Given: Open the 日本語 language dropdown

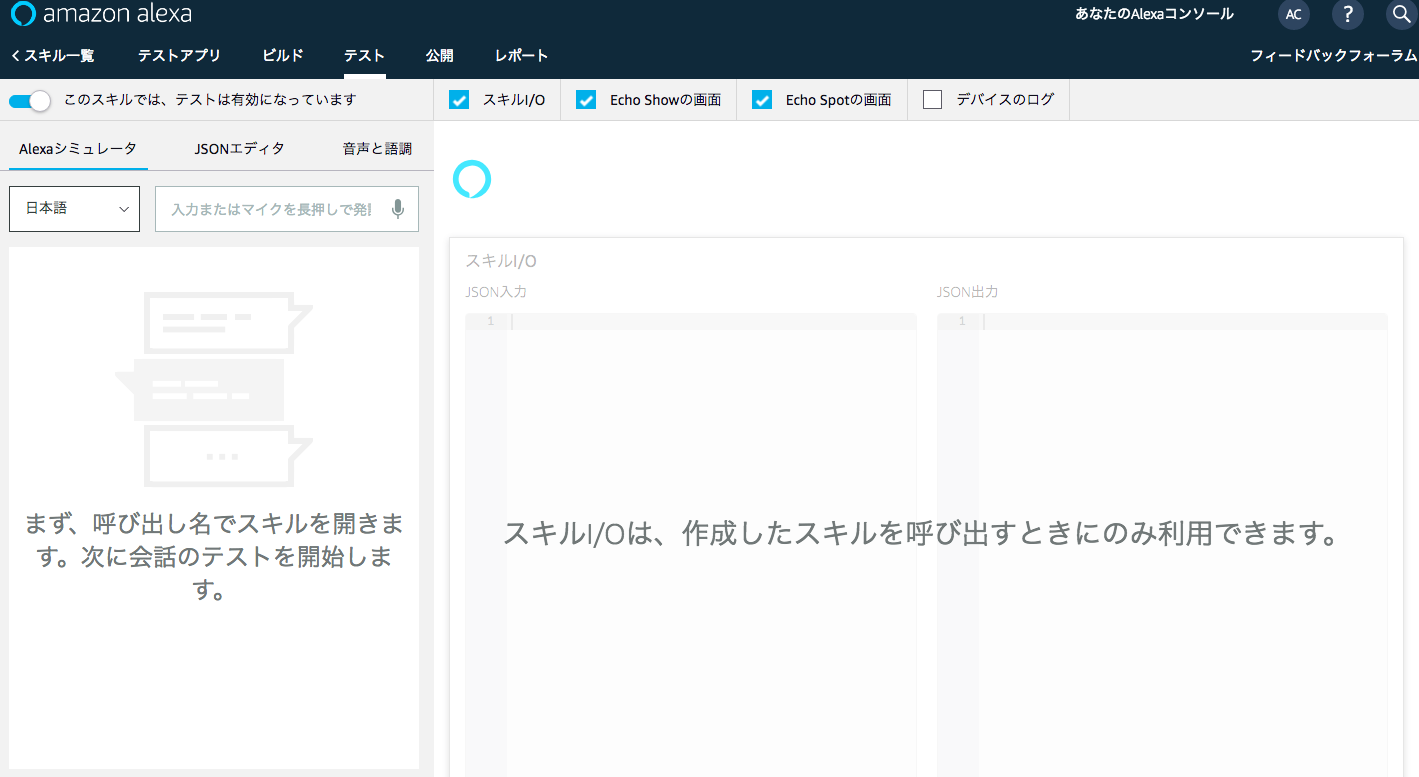Looking at the screenshot, I should tap(74, 208).
